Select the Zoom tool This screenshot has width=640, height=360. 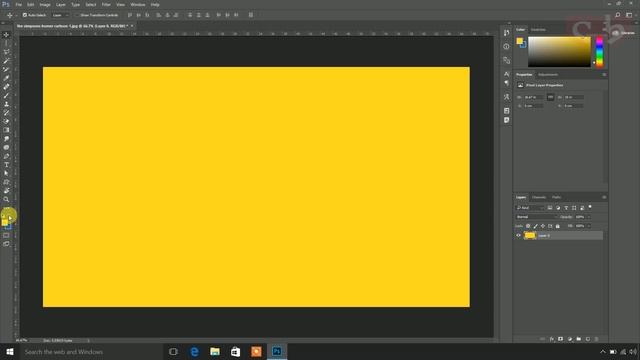pos(6,200)
